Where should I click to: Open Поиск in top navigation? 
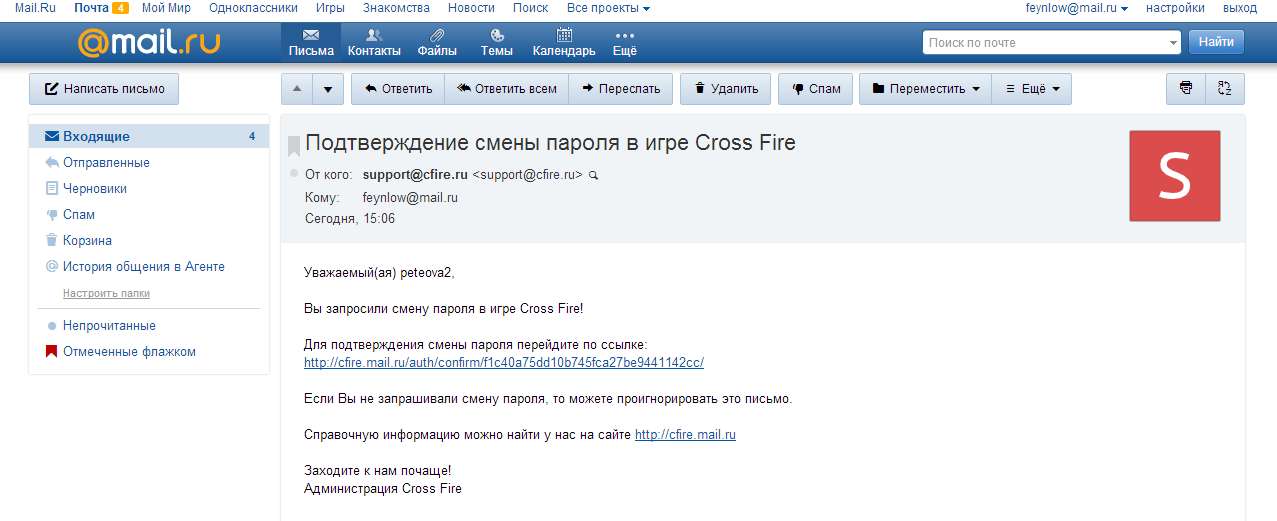(530, 8)
